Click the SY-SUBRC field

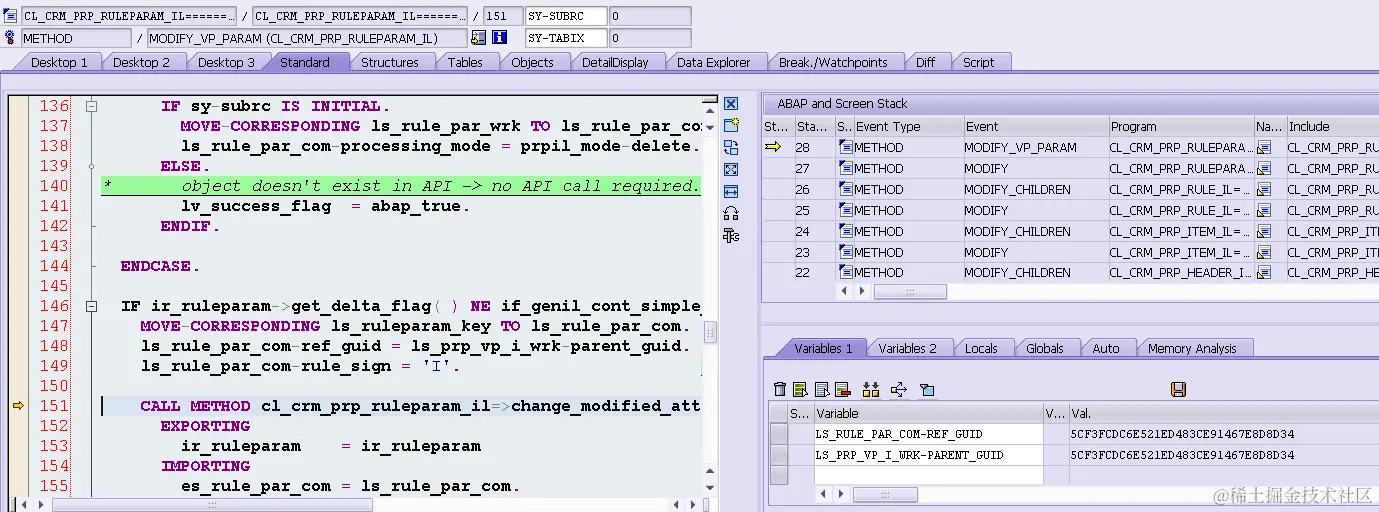coord(566,16)
